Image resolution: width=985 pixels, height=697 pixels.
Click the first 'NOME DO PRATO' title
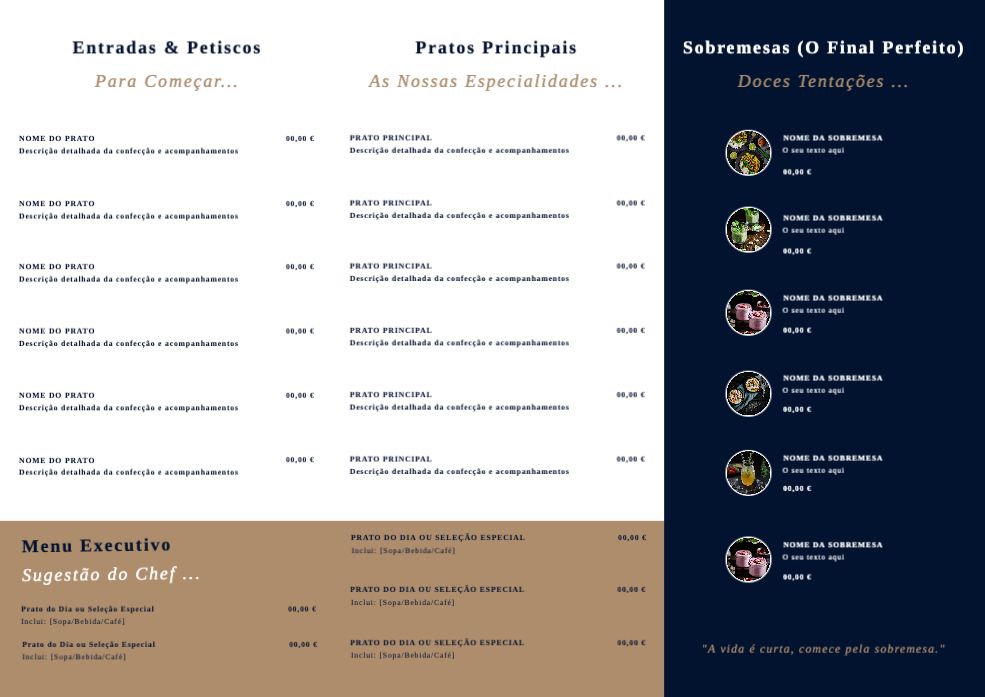pyautogui.click(x=57, y=139)
